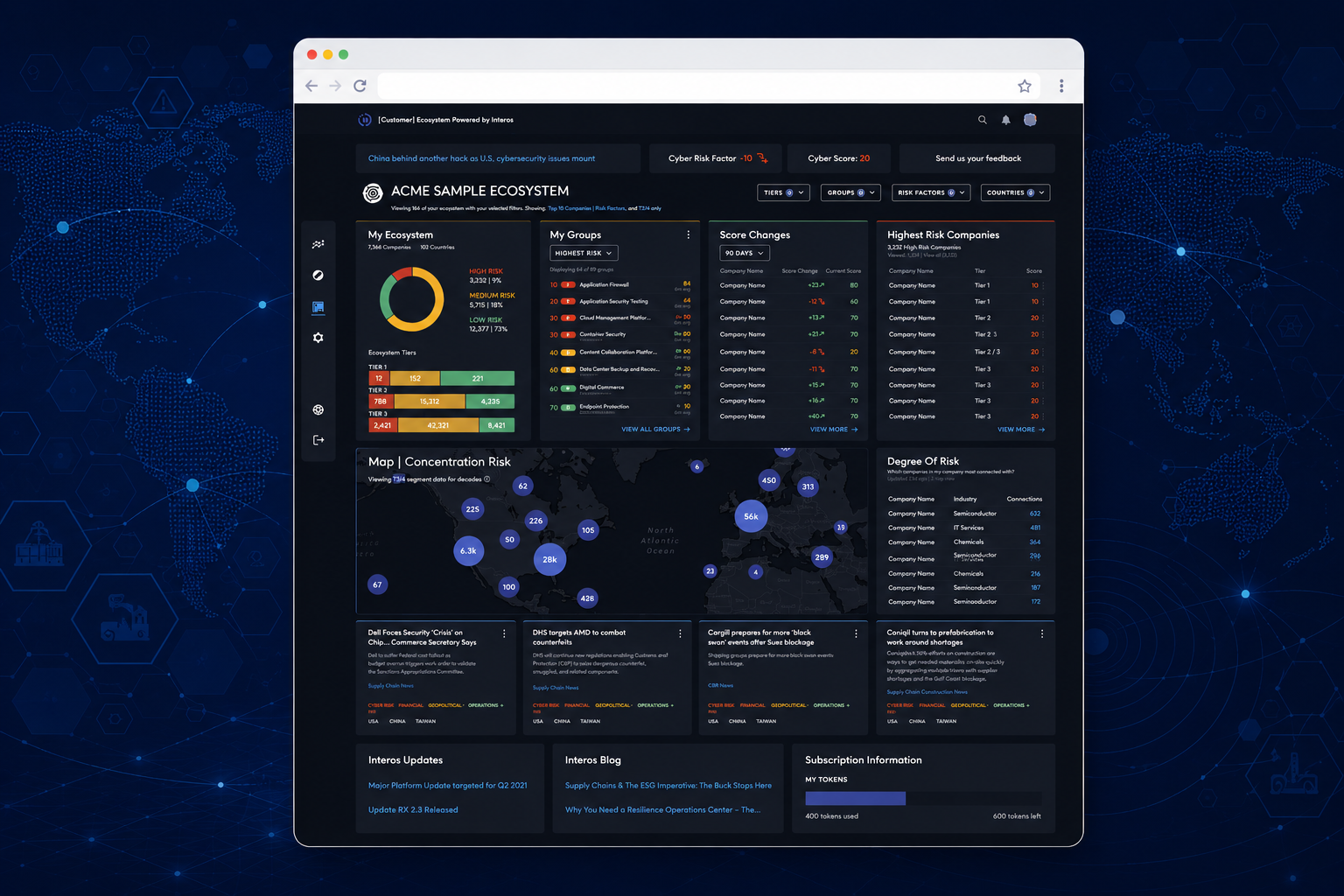Expand the Countries filter dropdown

coord(1015,192)
